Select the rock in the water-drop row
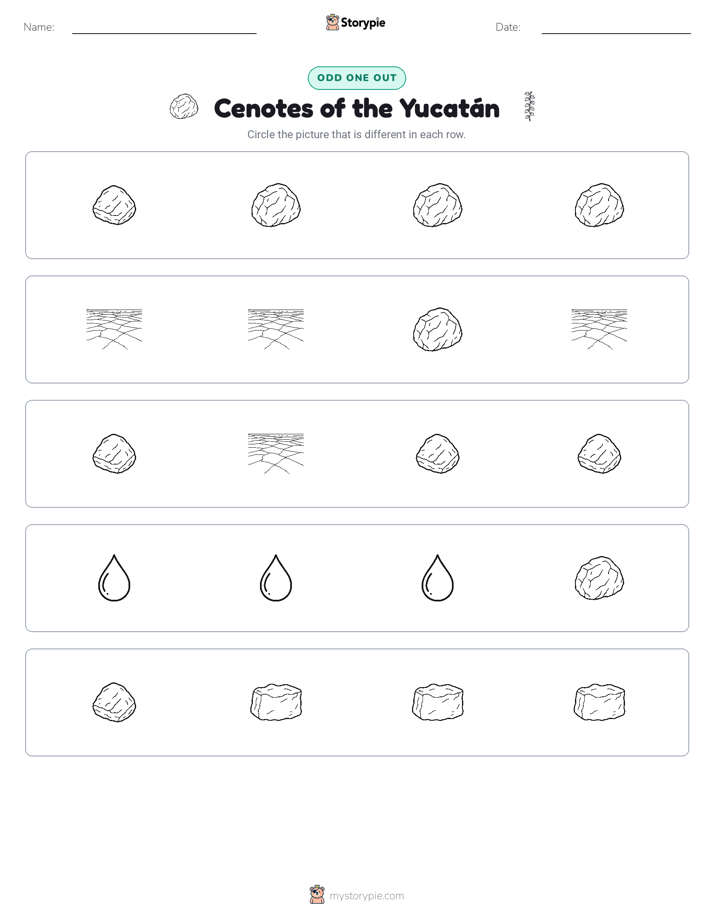The width and height of the screenshot is (714, 924). pyautogui.click(x=599, y=578)
